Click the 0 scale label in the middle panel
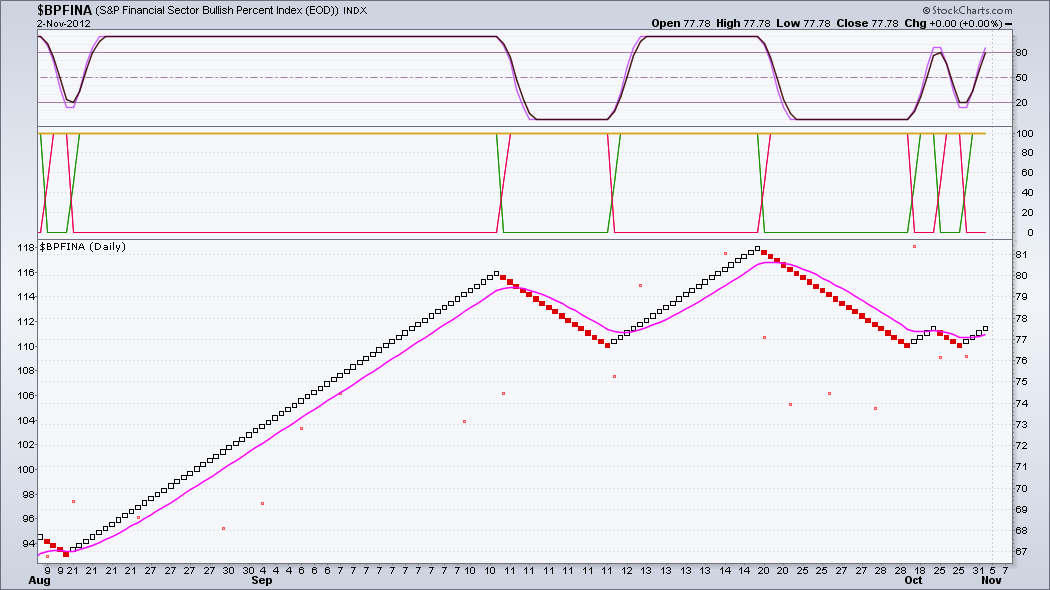 click(x=1030, y=232)
